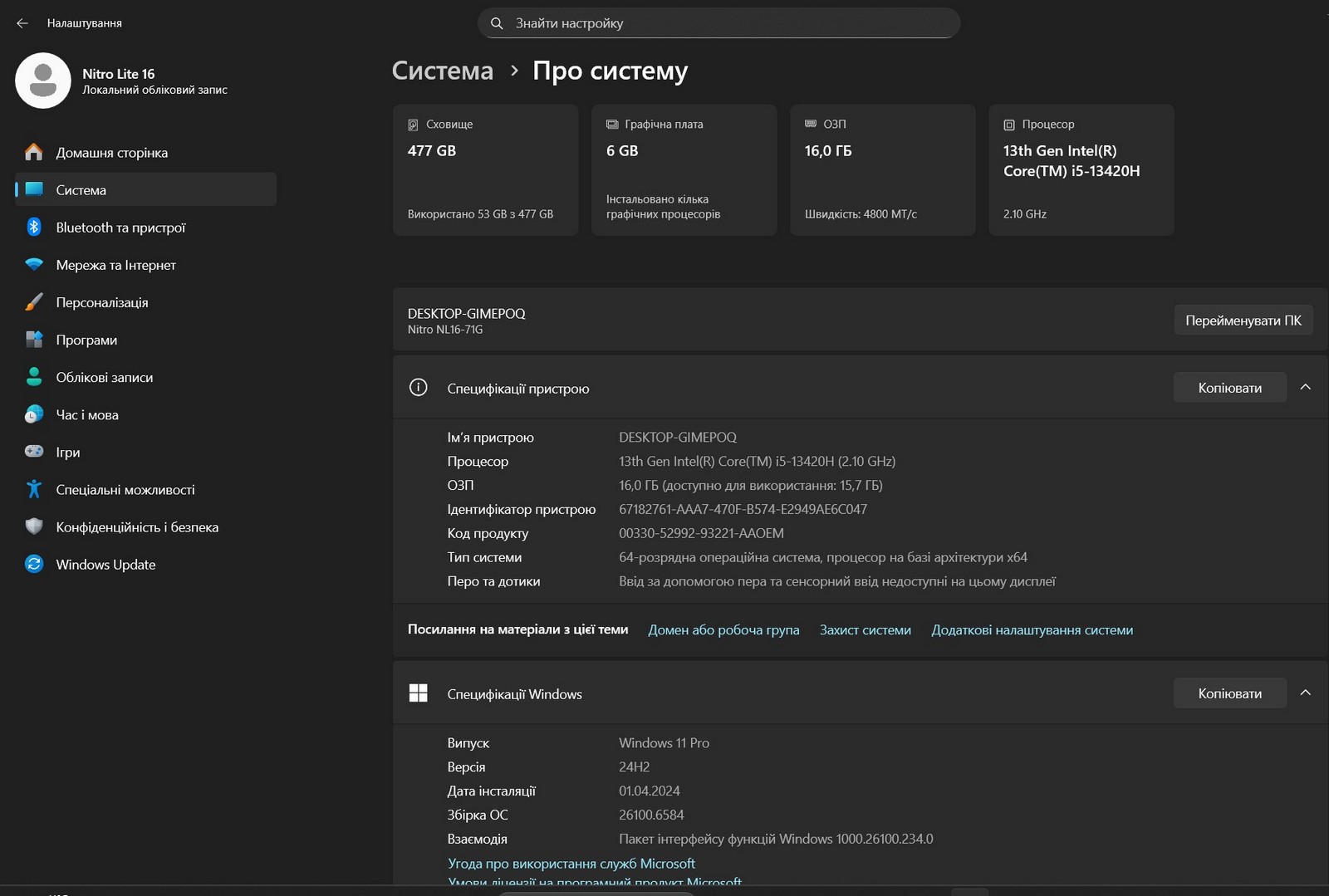Click the Знайти настройку search field
The height and width of the screenshot is (896, 1329).
(x=718, y=23)
